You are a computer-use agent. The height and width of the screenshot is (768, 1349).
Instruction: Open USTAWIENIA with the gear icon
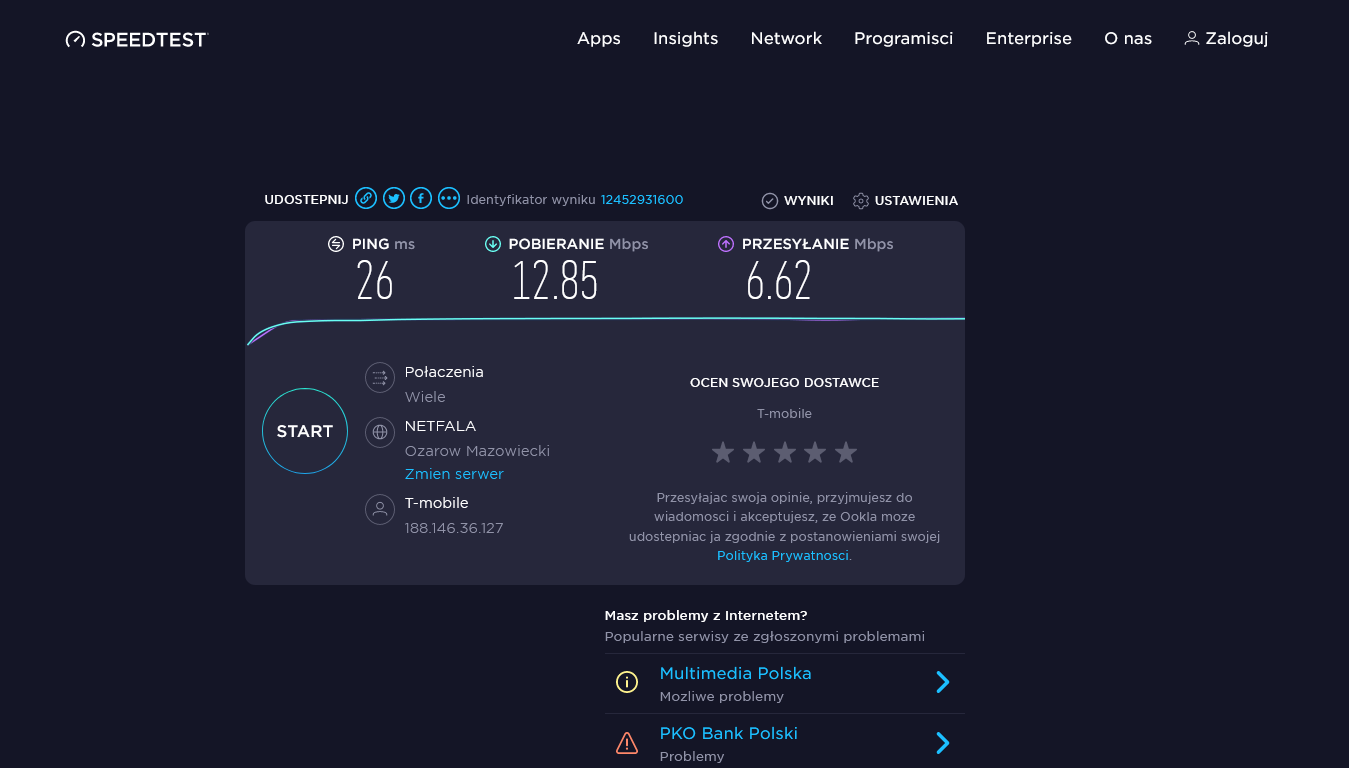point(860,200)
